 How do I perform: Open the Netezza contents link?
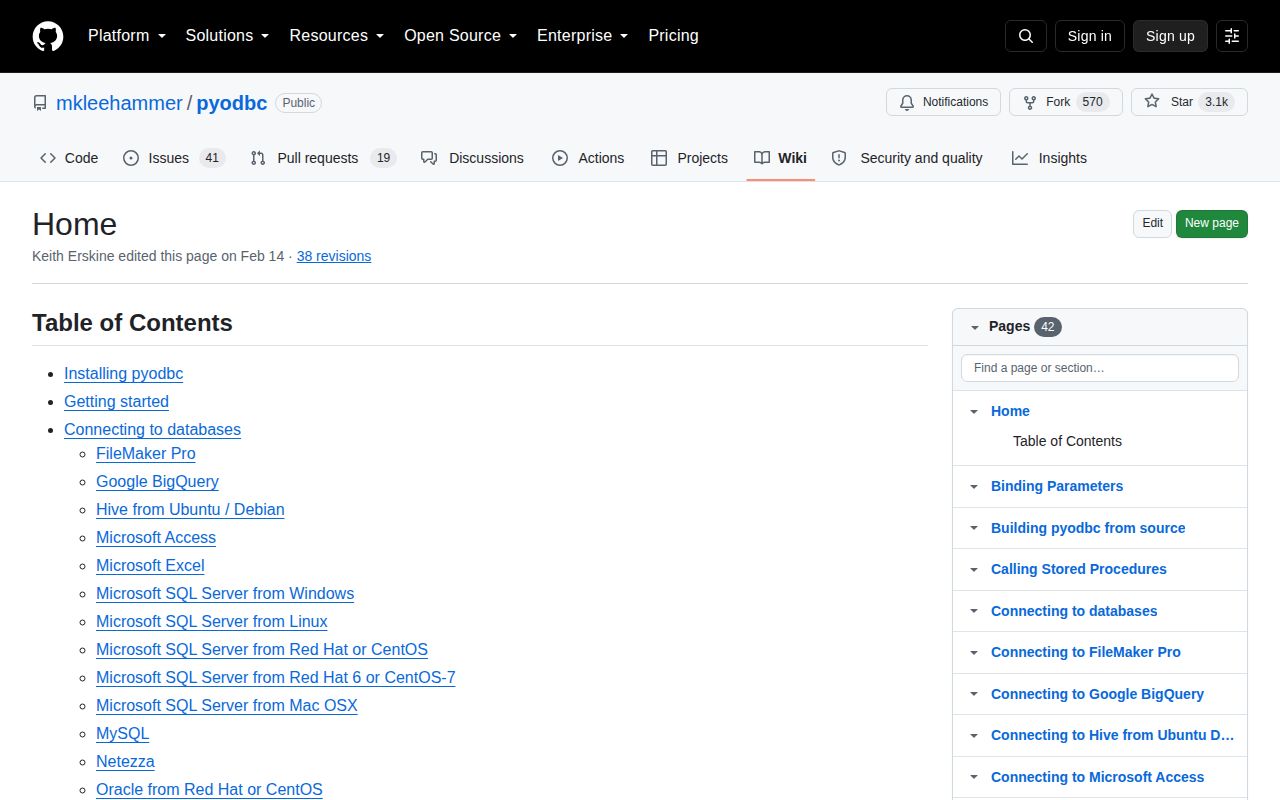(125, 761)
